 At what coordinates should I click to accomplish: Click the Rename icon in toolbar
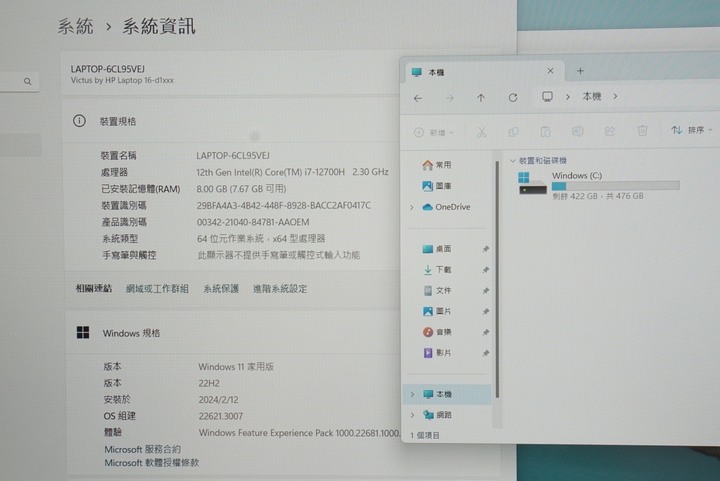[x=577, y=131]
